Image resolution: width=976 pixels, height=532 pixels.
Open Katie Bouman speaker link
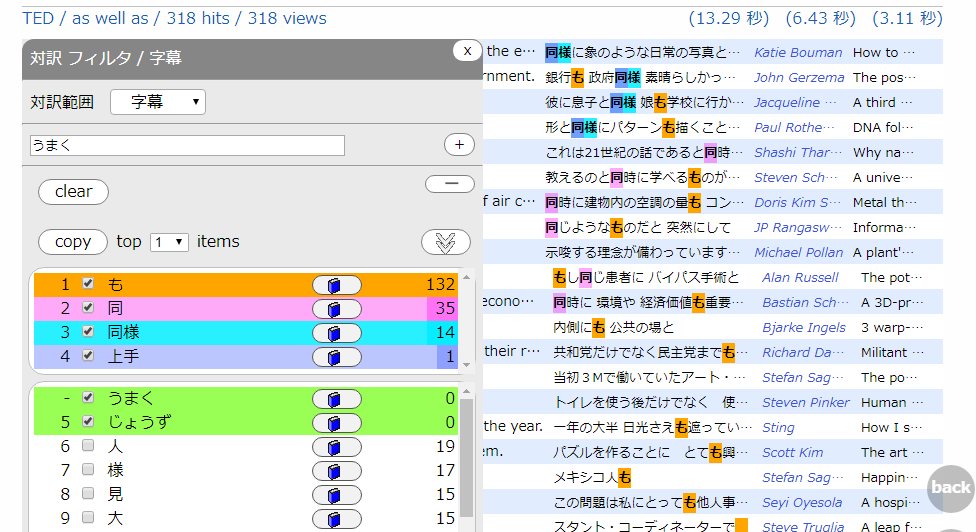[798, 52]
